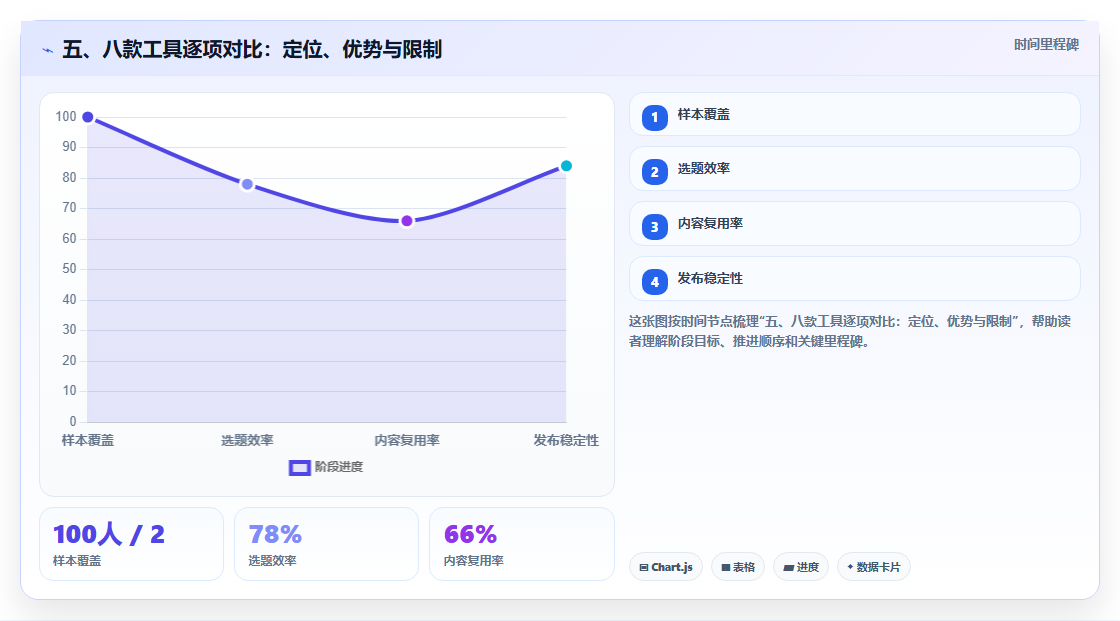
Task: Click the x-axis label 内容复用率
Action: click(406, 440)
